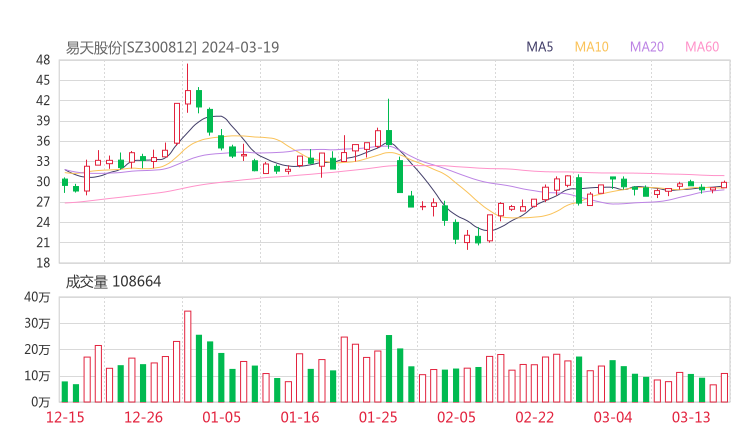740x440 pixels.
Task: Click the 成交量 108664 volume label
Action: click(x=113, y=282)
